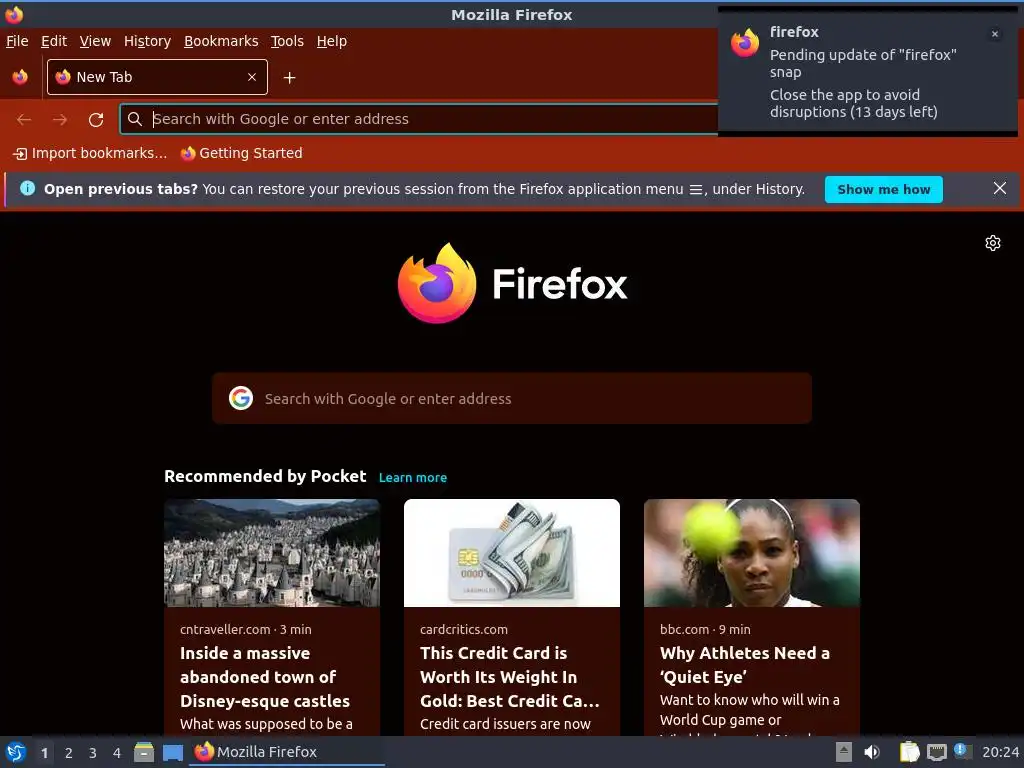The height and width of the screenshot is (768, 1024).
Task: Switch to workspace 4
Action: pyautogui.click(x=117, y=753)
